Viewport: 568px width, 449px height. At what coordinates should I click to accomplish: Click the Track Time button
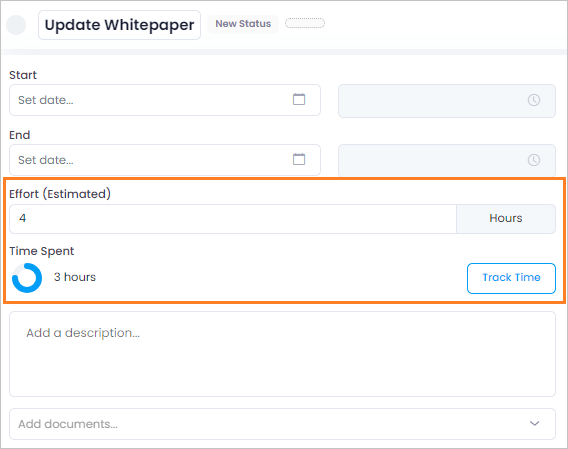click(x=511, y=278)
